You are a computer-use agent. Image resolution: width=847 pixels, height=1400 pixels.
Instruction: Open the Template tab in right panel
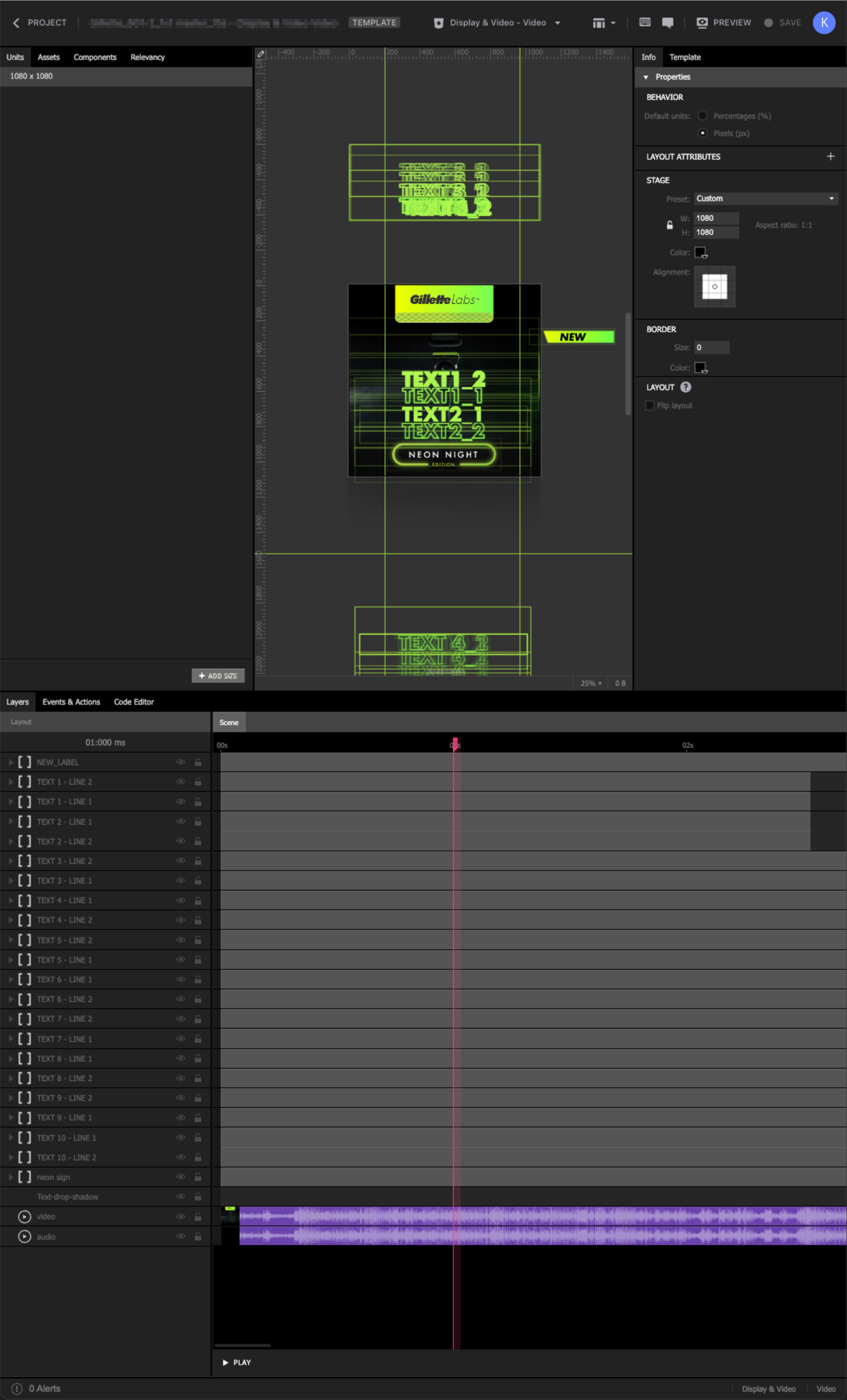click(685, 57)
